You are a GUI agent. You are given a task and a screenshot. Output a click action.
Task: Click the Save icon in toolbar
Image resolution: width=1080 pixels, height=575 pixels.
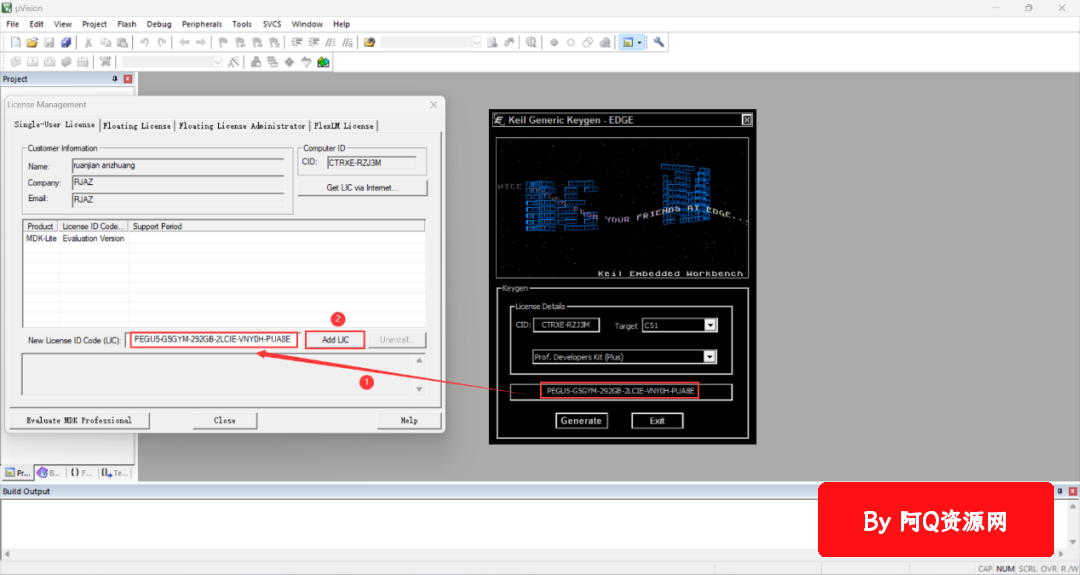pyautogui.click(x=50, y=43)
